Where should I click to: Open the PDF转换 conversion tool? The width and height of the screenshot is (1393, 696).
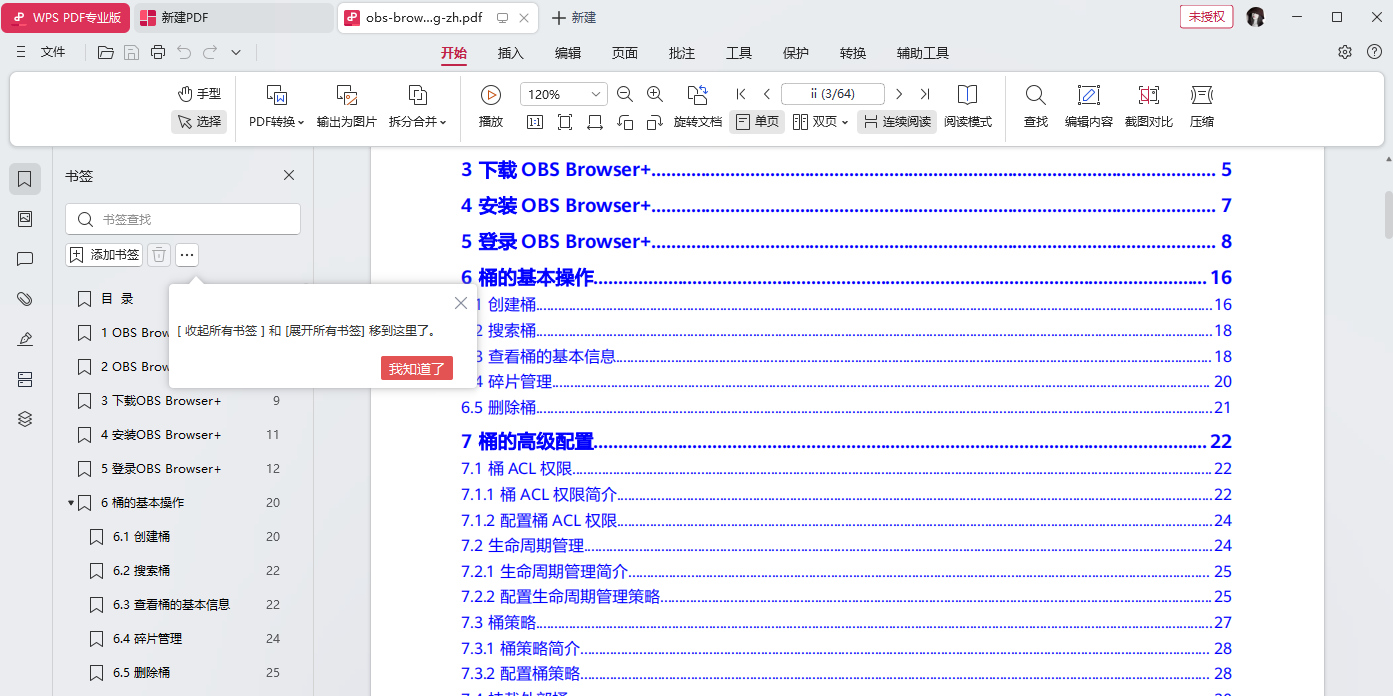pos(277,107)
